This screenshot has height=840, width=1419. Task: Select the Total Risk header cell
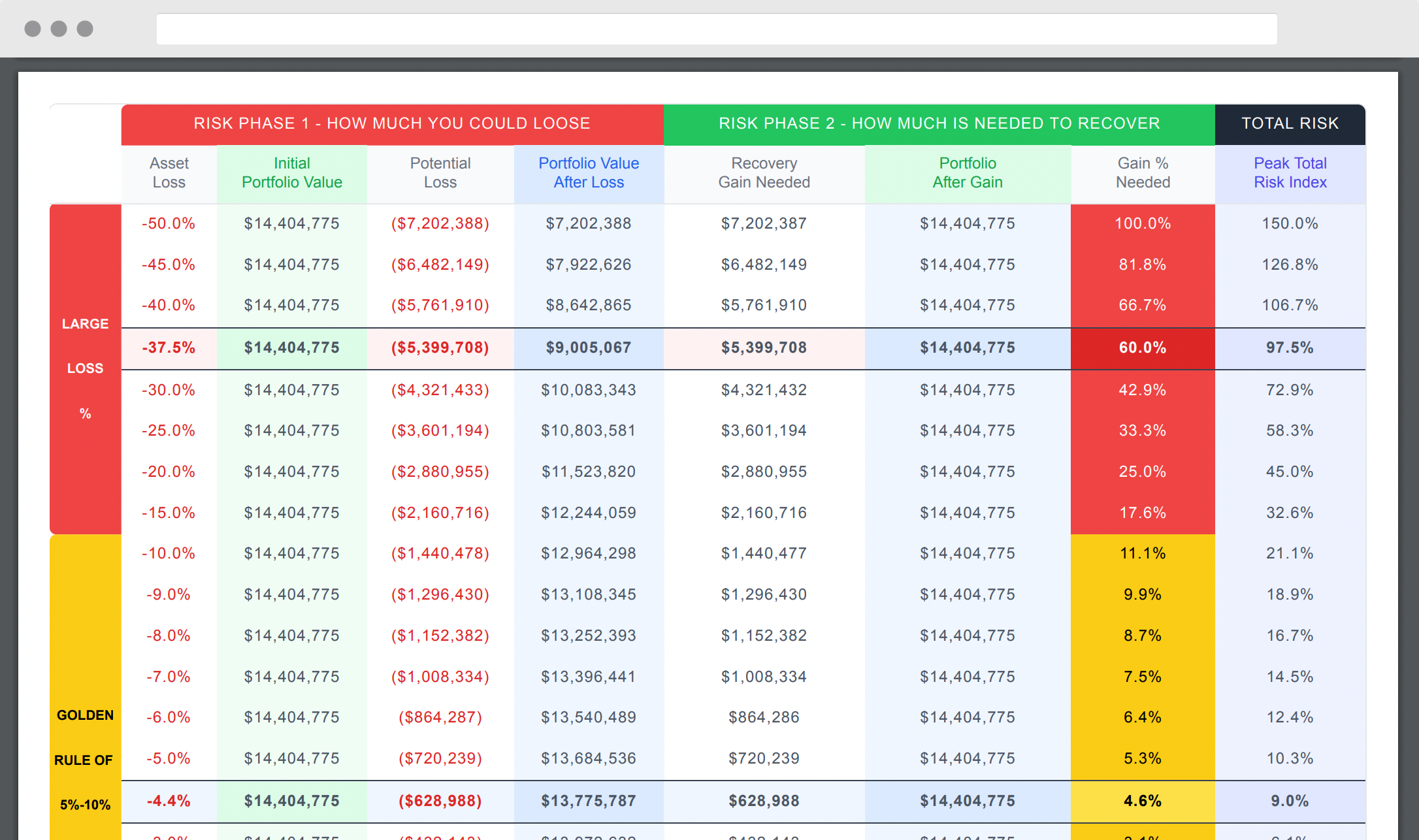[x=1290, y=123]
